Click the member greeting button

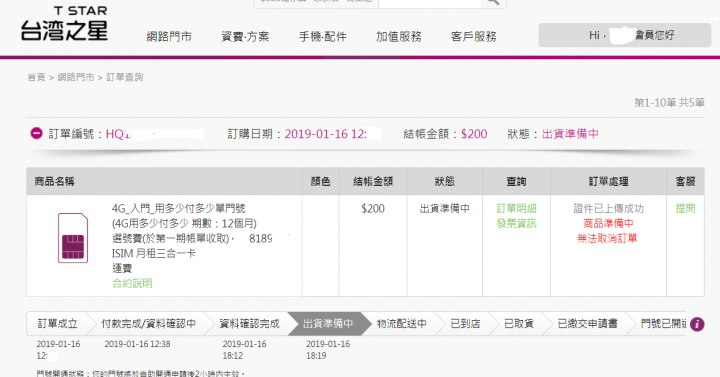(624, 35)
